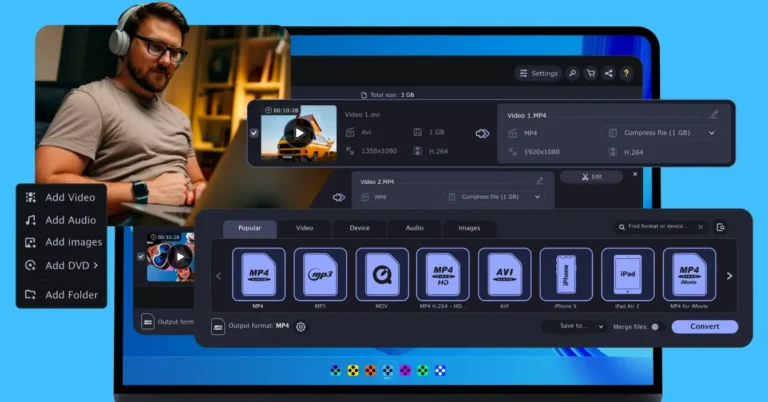Clear the format search field with X
The height and width of the screenshot is (402, 768).
coord(700,227)
